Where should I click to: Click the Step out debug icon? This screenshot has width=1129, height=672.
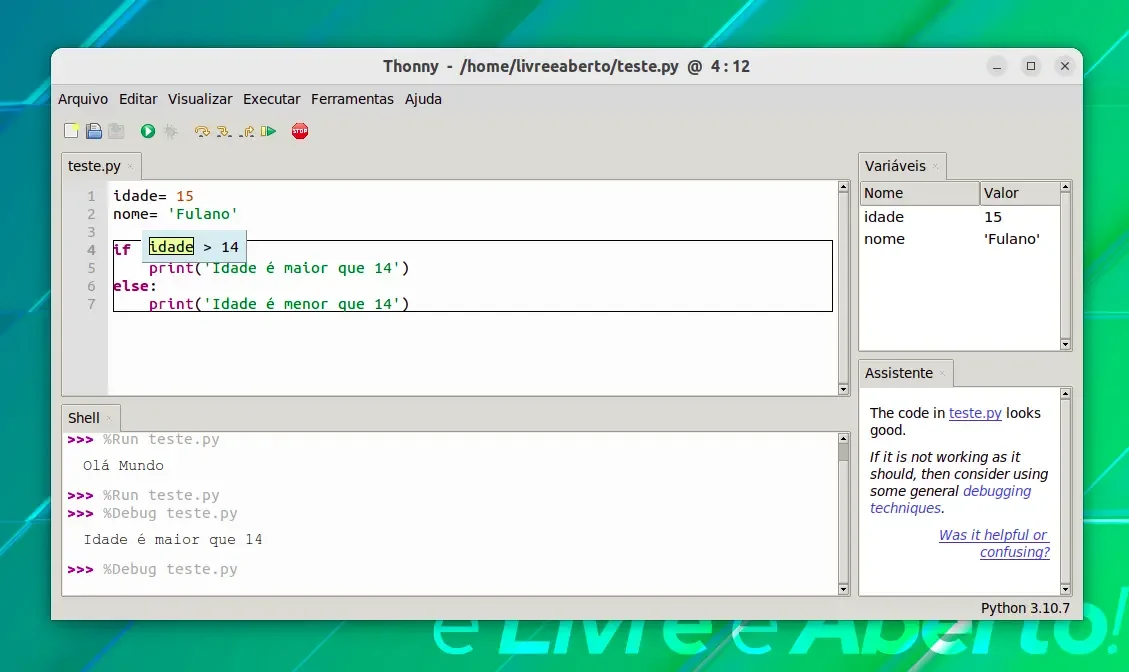[246, 131]
